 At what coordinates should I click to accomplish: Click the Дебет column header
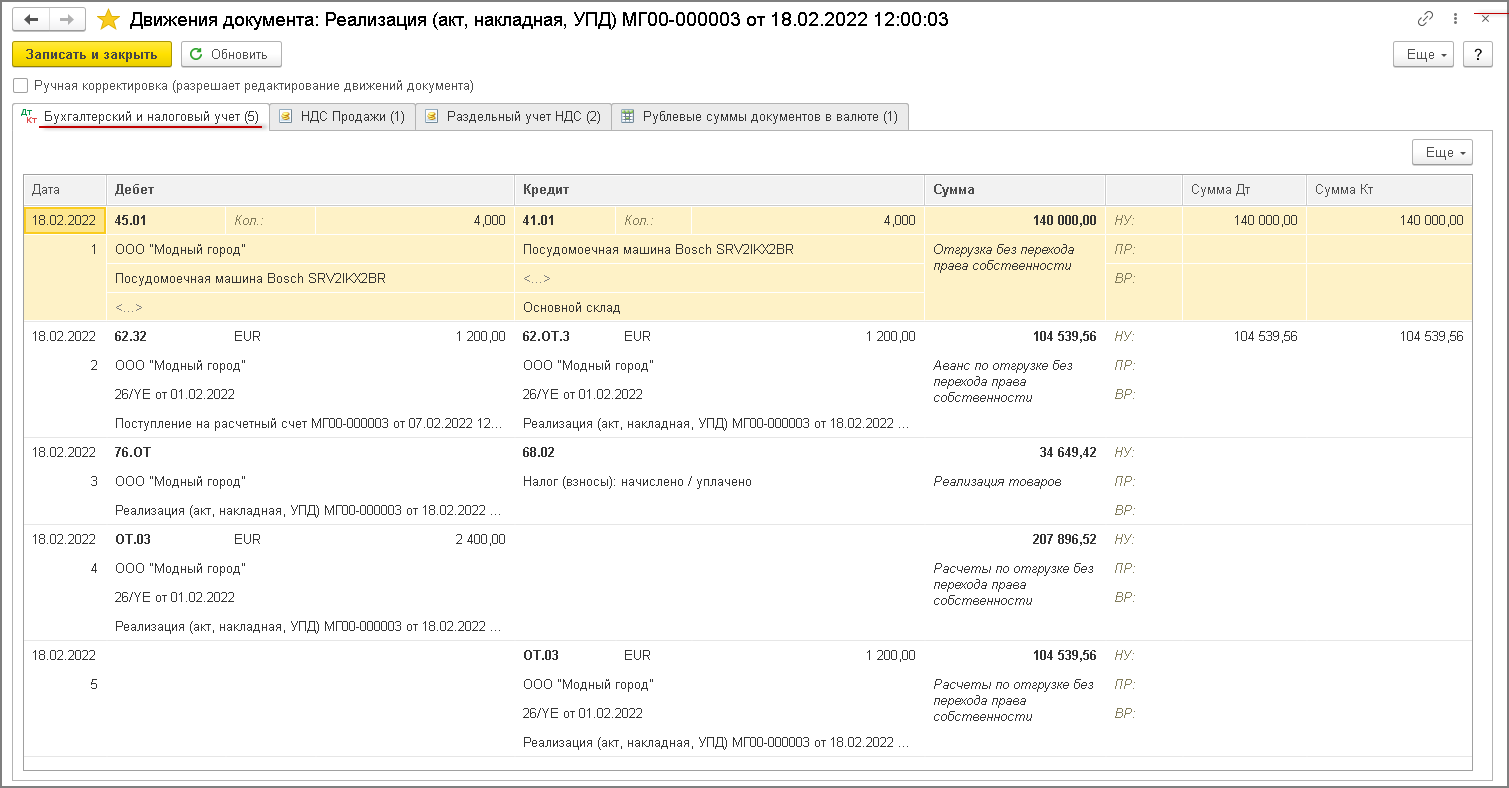tap(310, 190)
